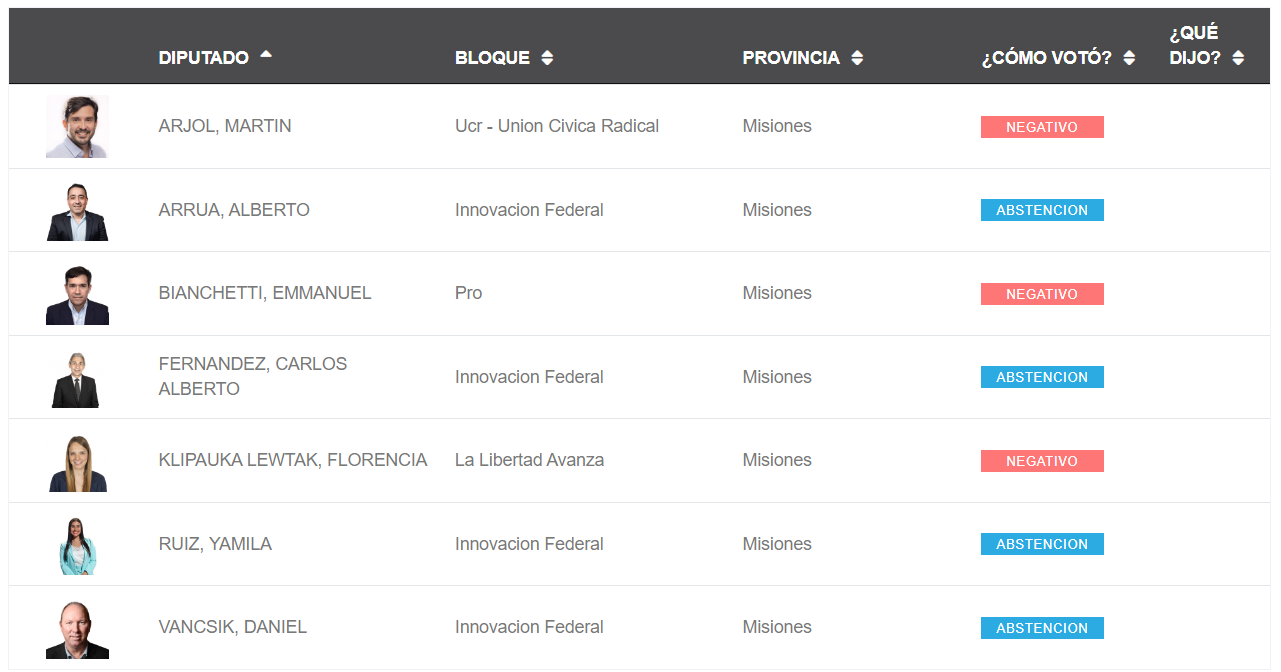Open the ARJOL, MARTIN name link
1281x672 pixels.
(225, 126)
